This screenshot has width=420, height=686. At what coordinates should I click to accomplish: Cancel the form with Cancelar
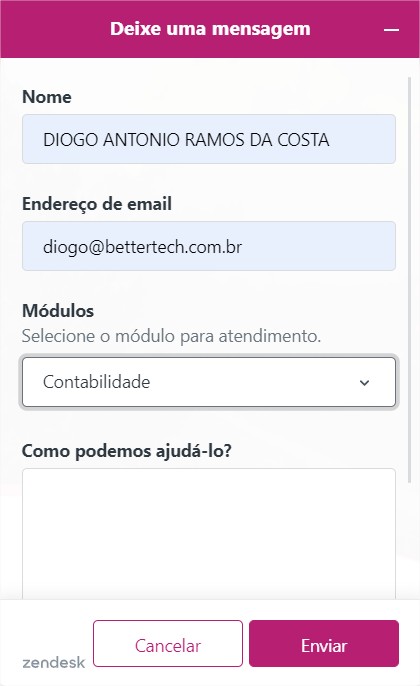pos(168,644)
